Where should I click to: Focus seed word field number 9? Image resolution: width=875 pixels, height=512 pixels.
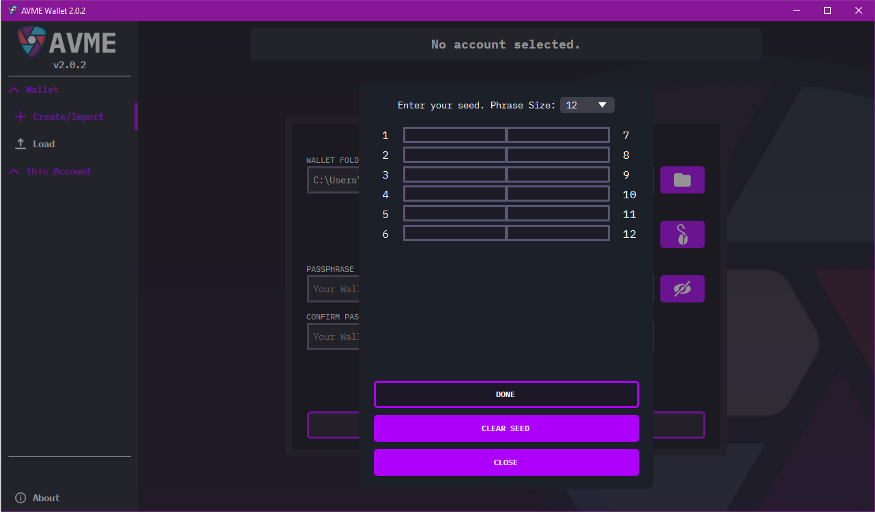click(558, 175)
